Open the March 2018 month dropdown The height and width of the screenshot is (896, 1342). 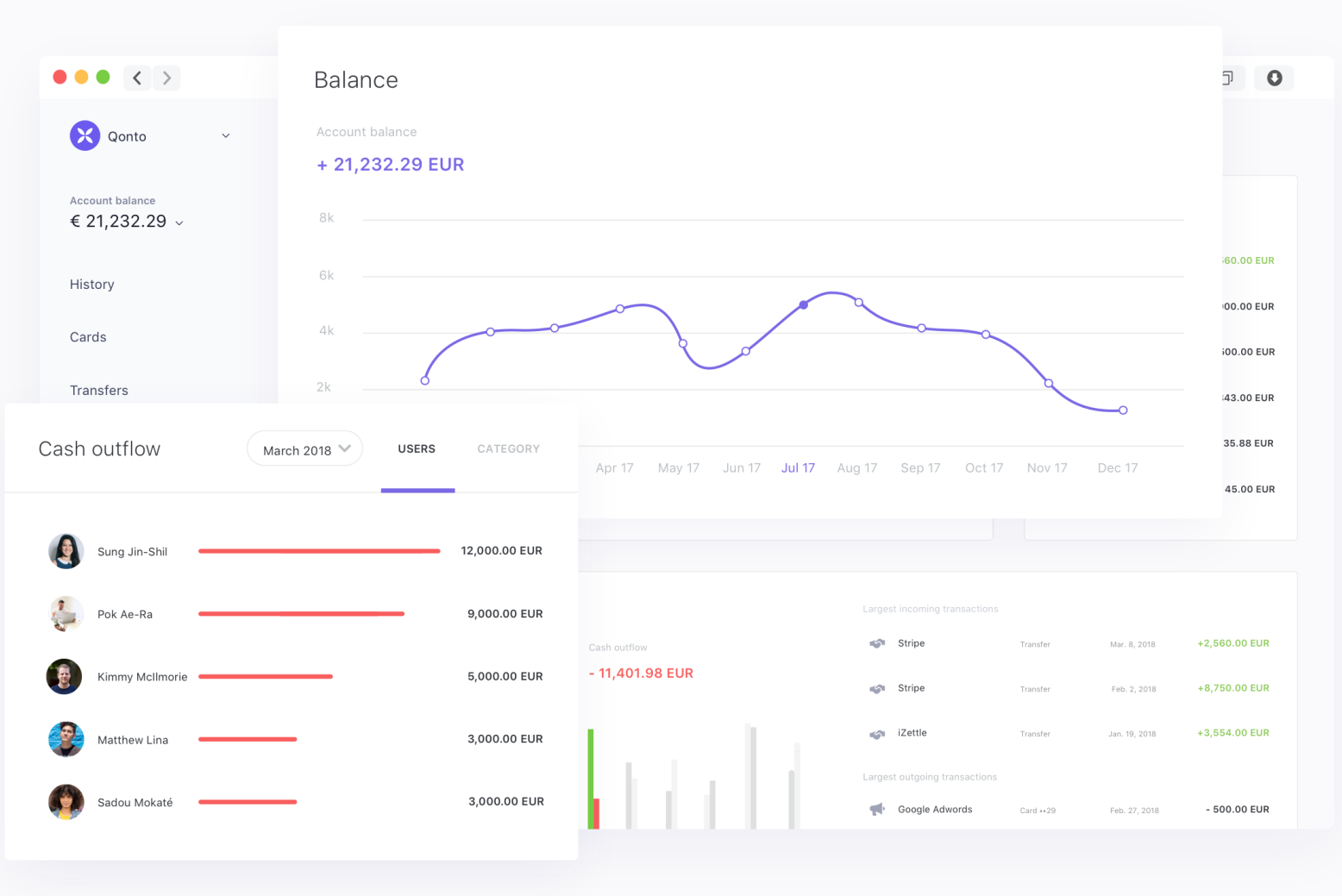(x=305, y=449)
